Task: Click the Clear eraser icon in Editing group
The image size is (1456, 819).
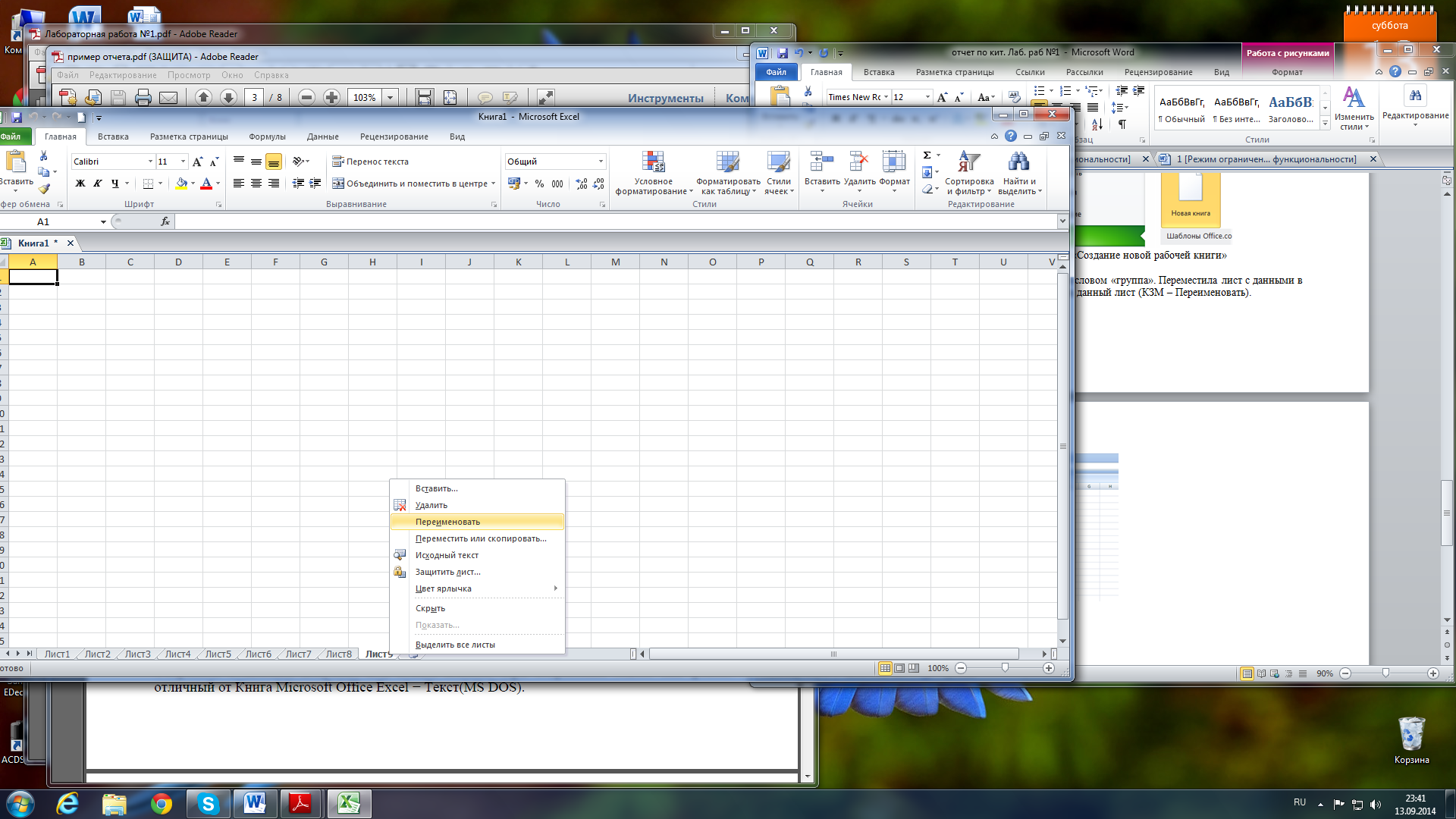Action: (x=927, y=189)
